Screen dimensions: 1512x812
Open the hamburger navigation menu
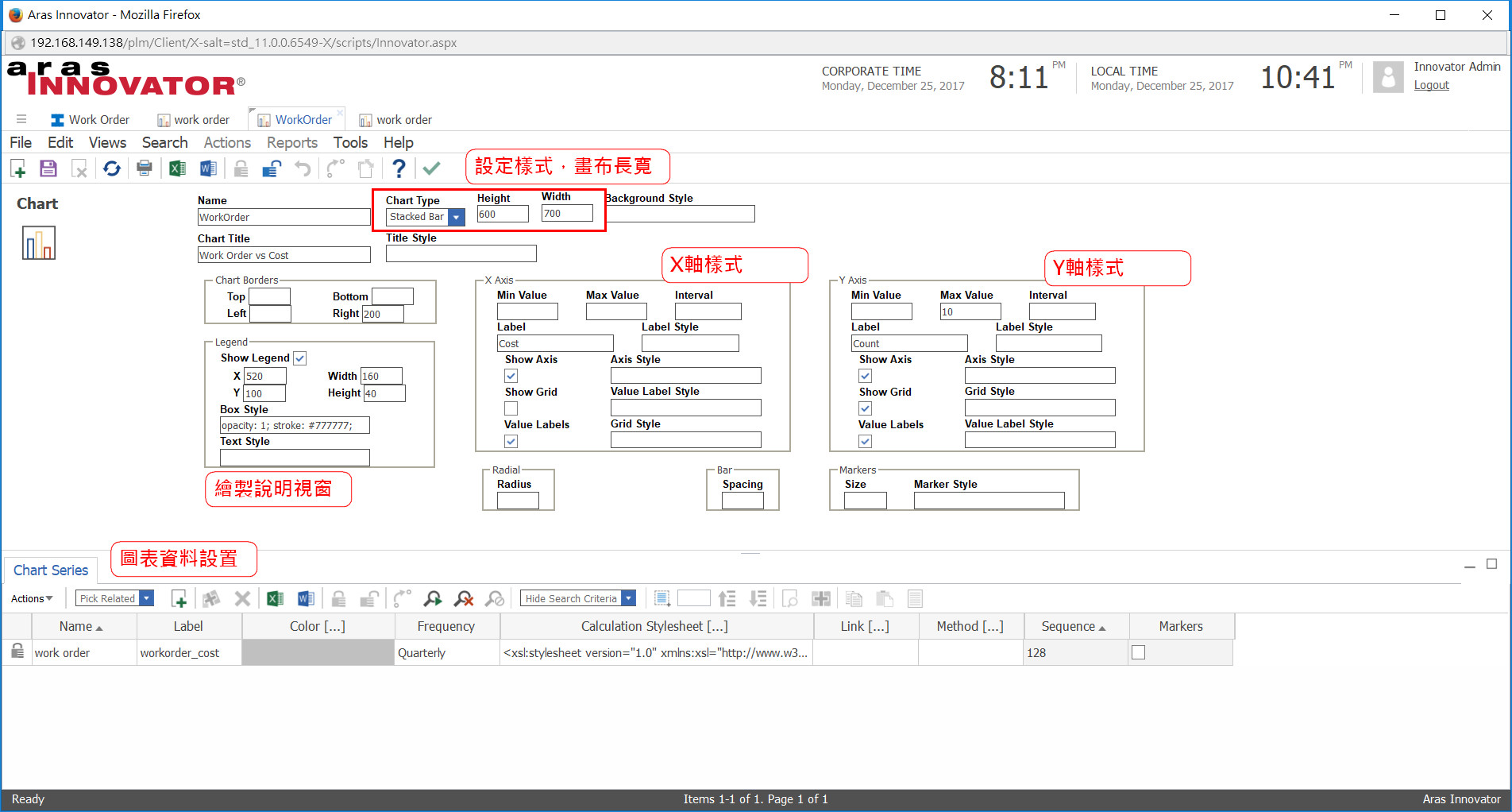[x=21, y=119]
